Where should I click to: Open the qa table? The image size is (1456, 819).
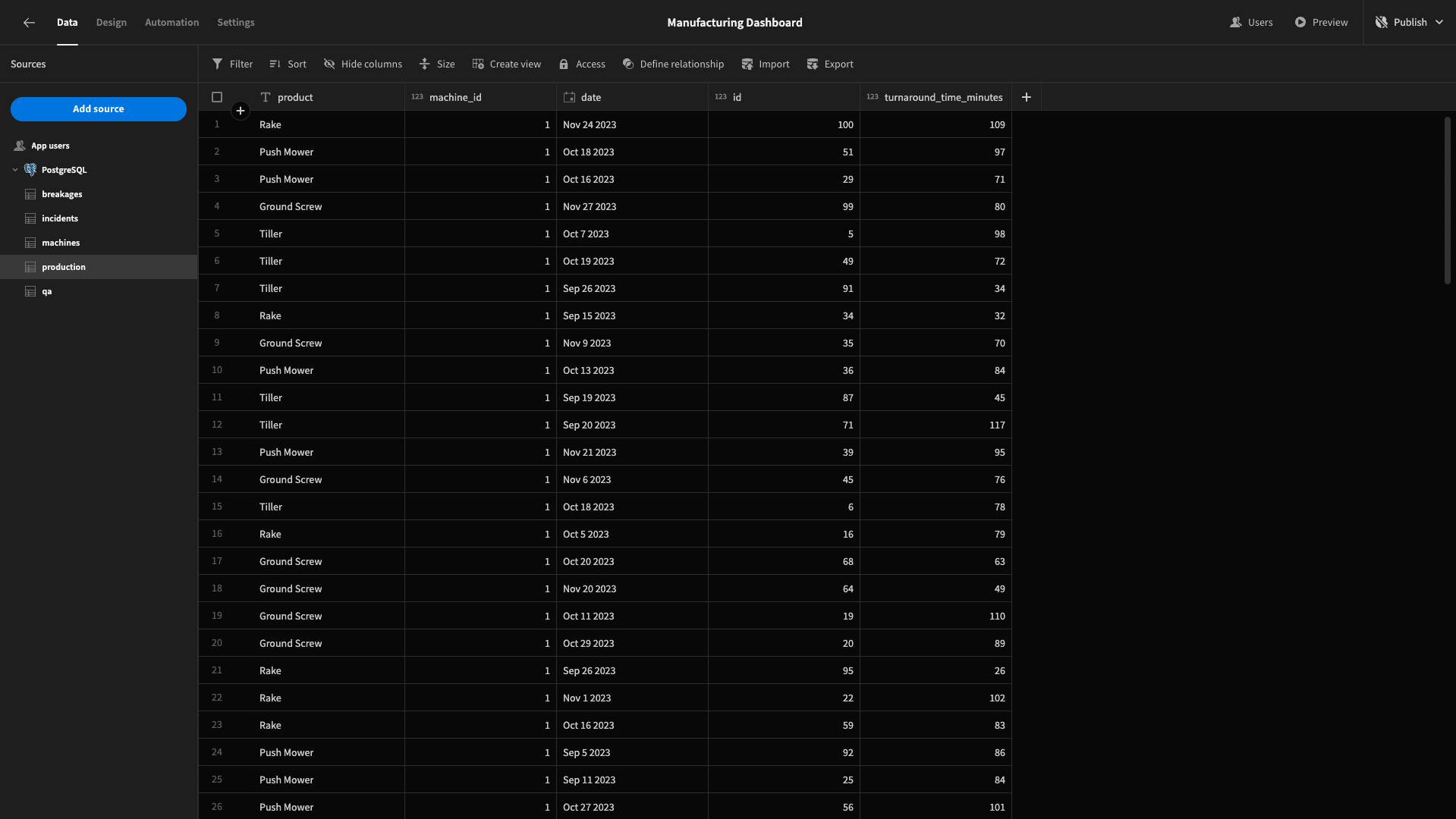[x=99, y=291]
